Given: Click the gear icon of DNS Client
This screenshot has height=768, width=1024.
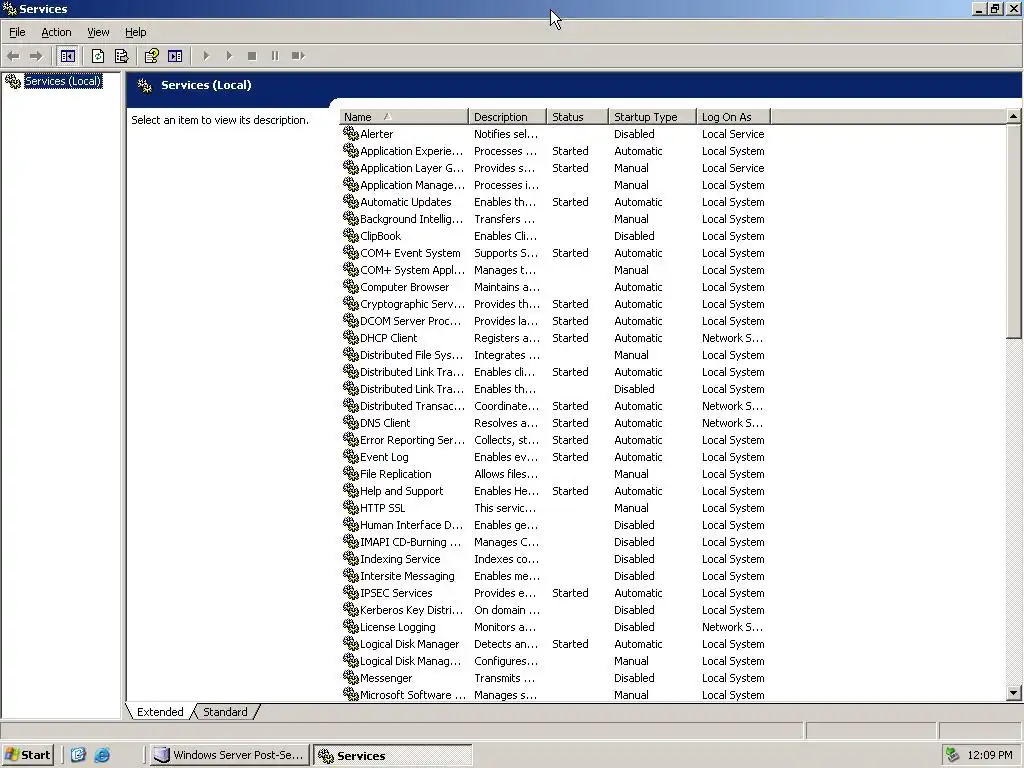Looking at the screenshot, I should point(351,422).
